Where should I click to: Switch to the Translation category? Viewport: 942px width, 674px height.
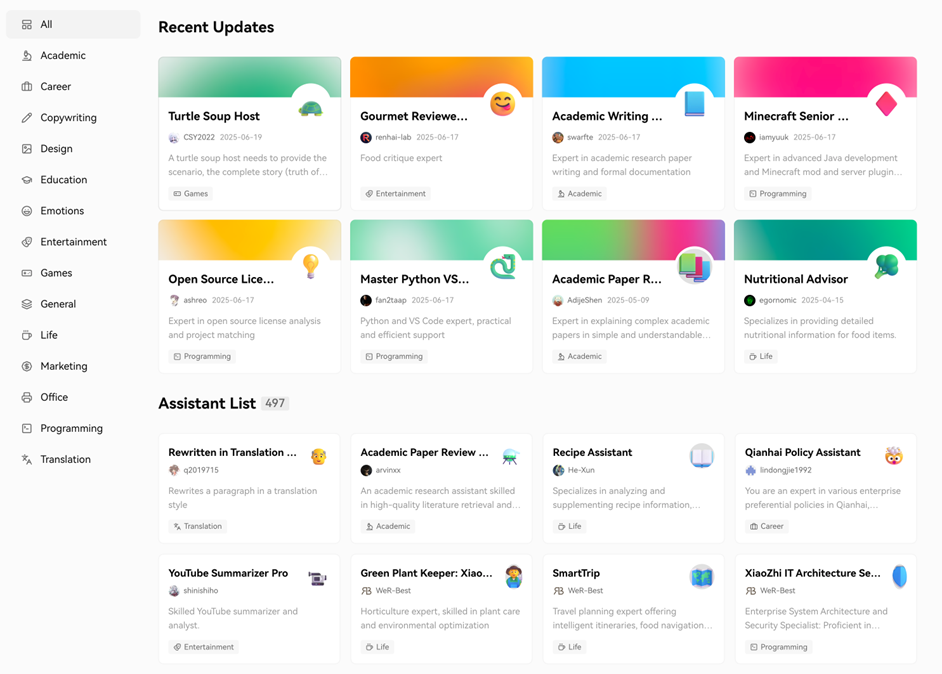[x=65, y=459]
